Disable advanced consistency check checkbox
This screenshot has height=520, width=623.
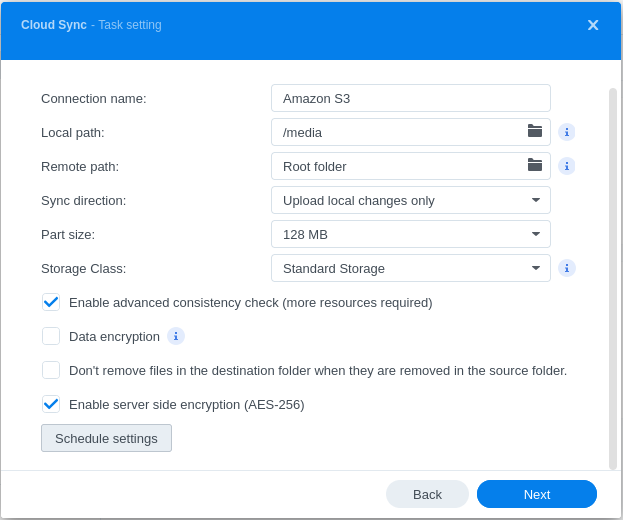[x=51, y=302]
